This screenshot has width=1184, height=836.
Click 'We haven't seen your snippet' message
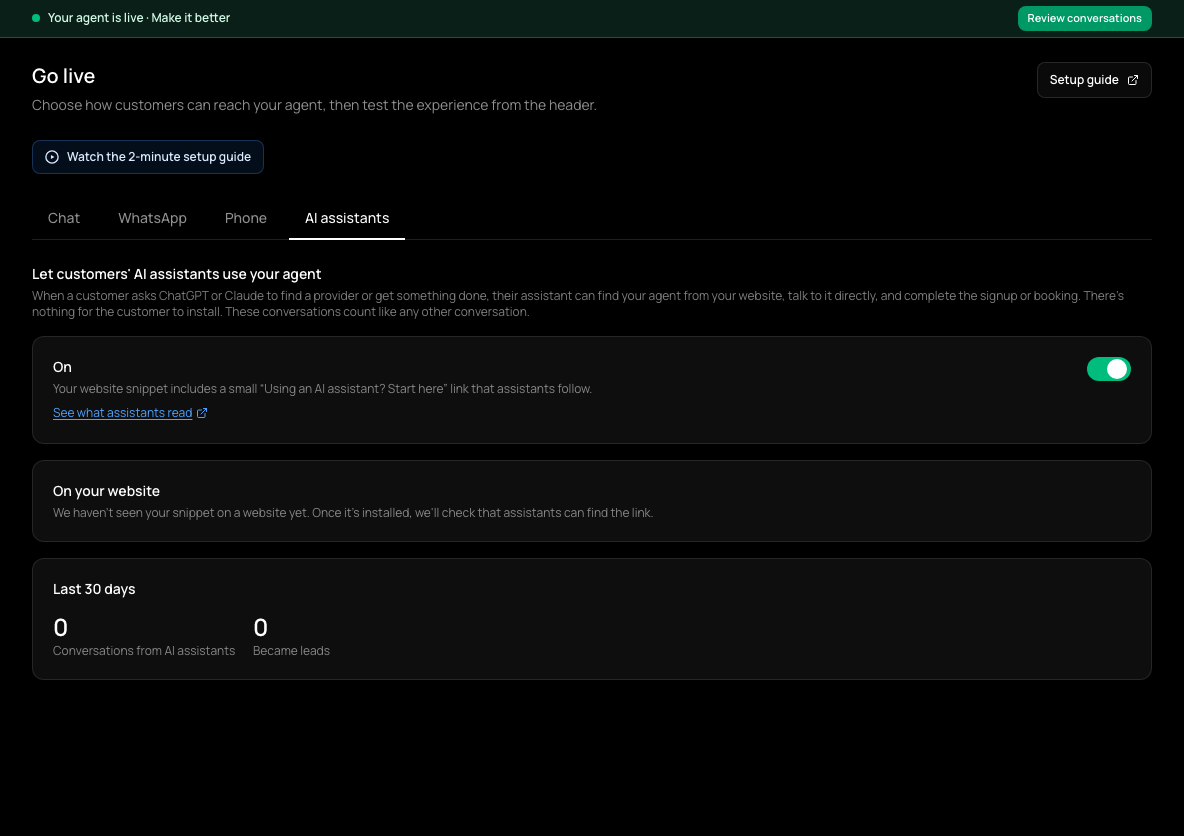pyautogui.click(x=353, y=513)
